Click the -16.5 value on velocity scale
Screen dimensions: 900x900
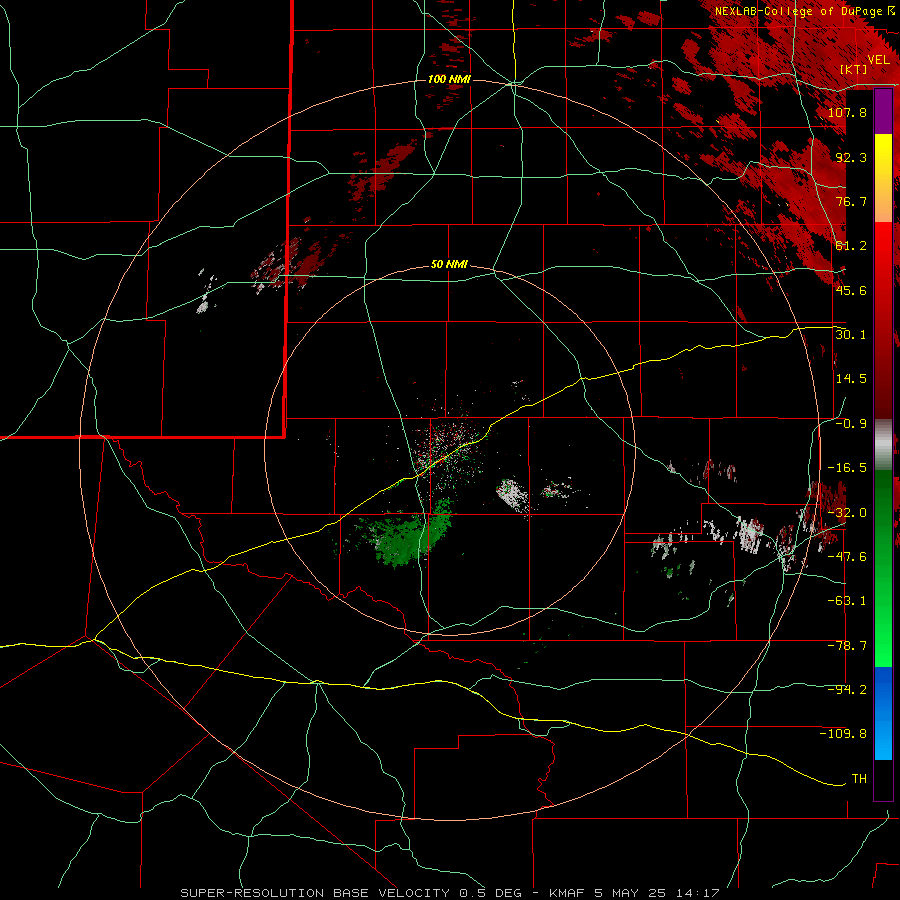(x=847, y=468)
